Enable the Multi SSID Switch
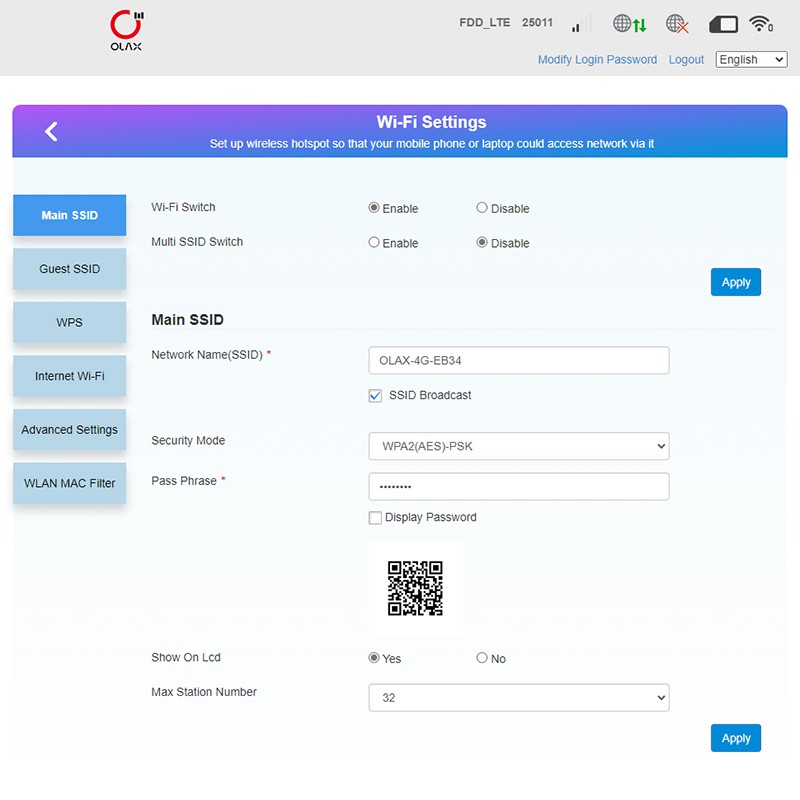This screenshot has height=800, width=800. coord(374,243)
